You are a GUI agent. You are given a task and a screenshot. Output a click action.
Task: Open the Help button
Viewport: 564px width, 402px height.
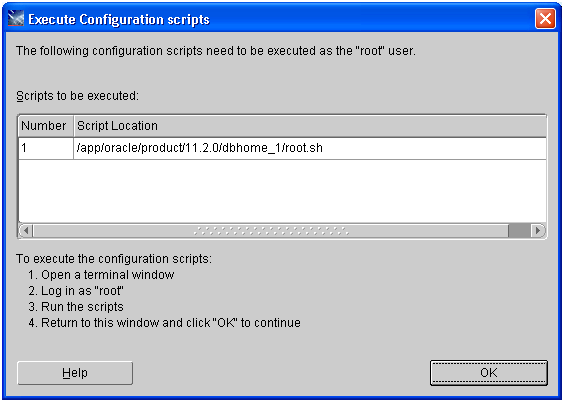point(75,373)
